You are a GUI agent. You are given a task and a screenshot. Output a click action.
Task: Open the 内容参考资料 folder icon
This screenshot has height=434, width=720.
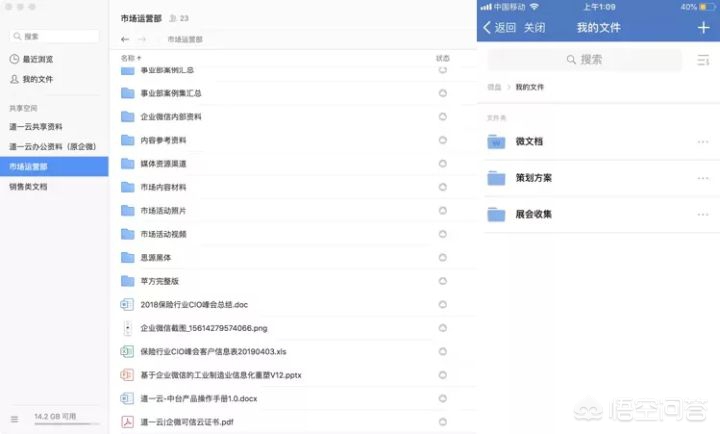click(x=127, y=140)
